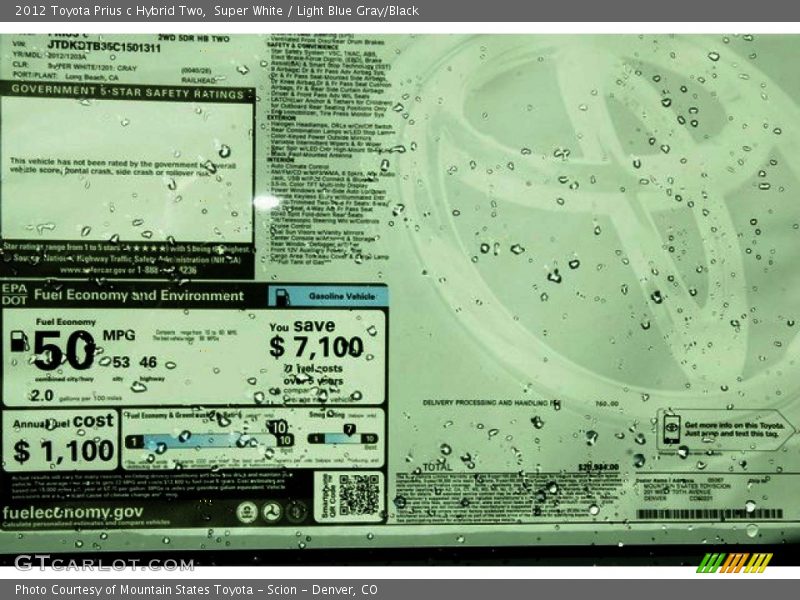Image resolution: width=800 pixels, height=600 pixels.
Task: Click the TOTAL label
Action: [x=437, y=467]
